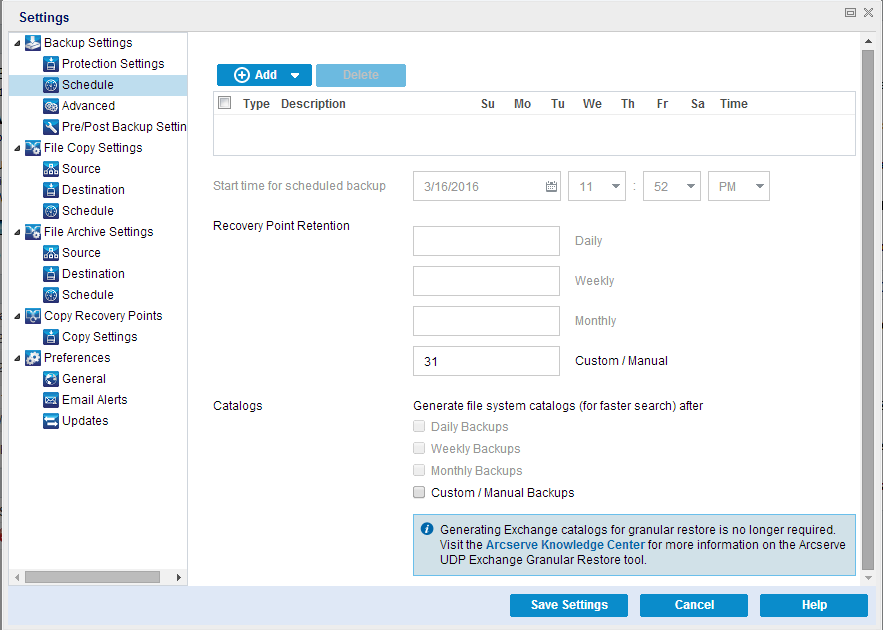883x630 pixels.
Task: Click the File Archive Settings icon
Action: pos(33,232)
